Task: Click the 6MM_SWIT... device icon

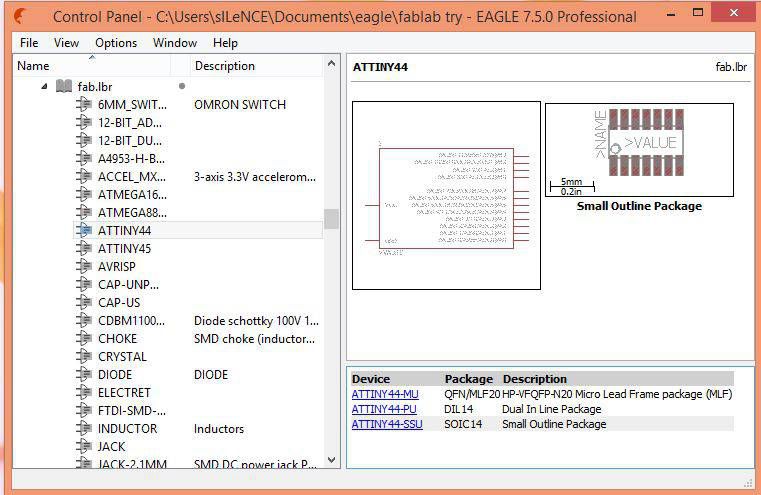Action: point(84,104)
